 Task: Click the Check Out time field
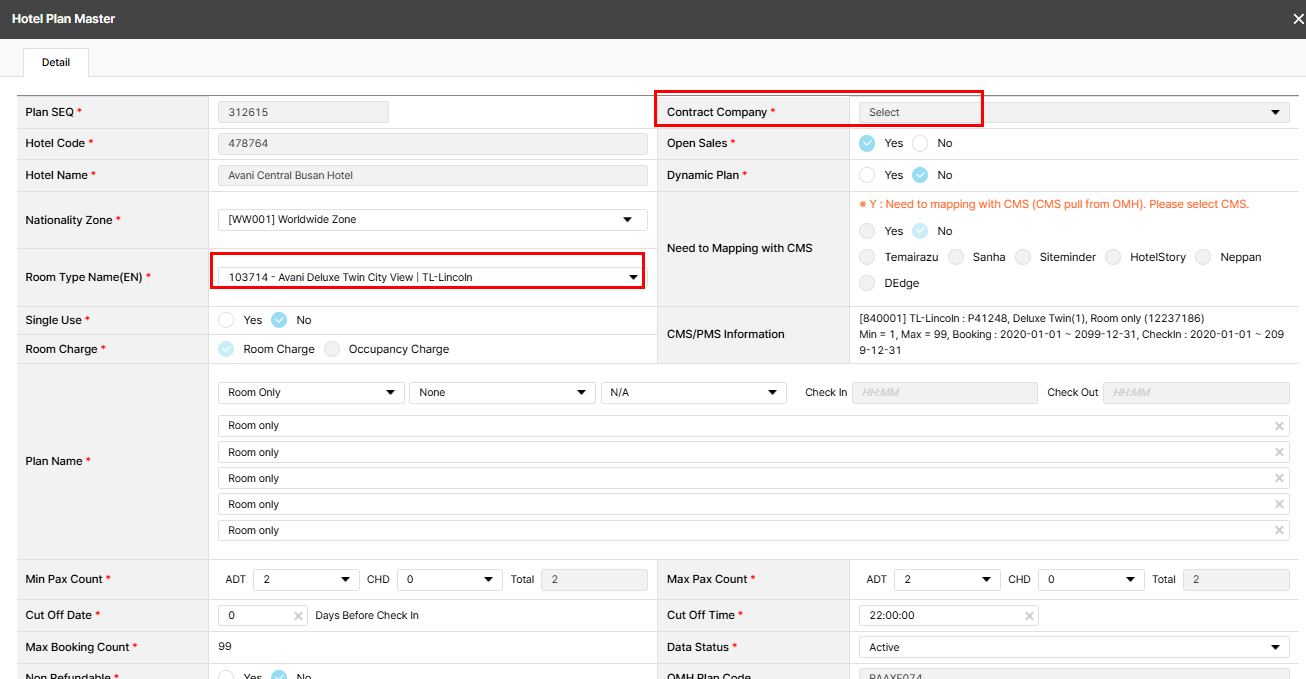click(1195, 393)
